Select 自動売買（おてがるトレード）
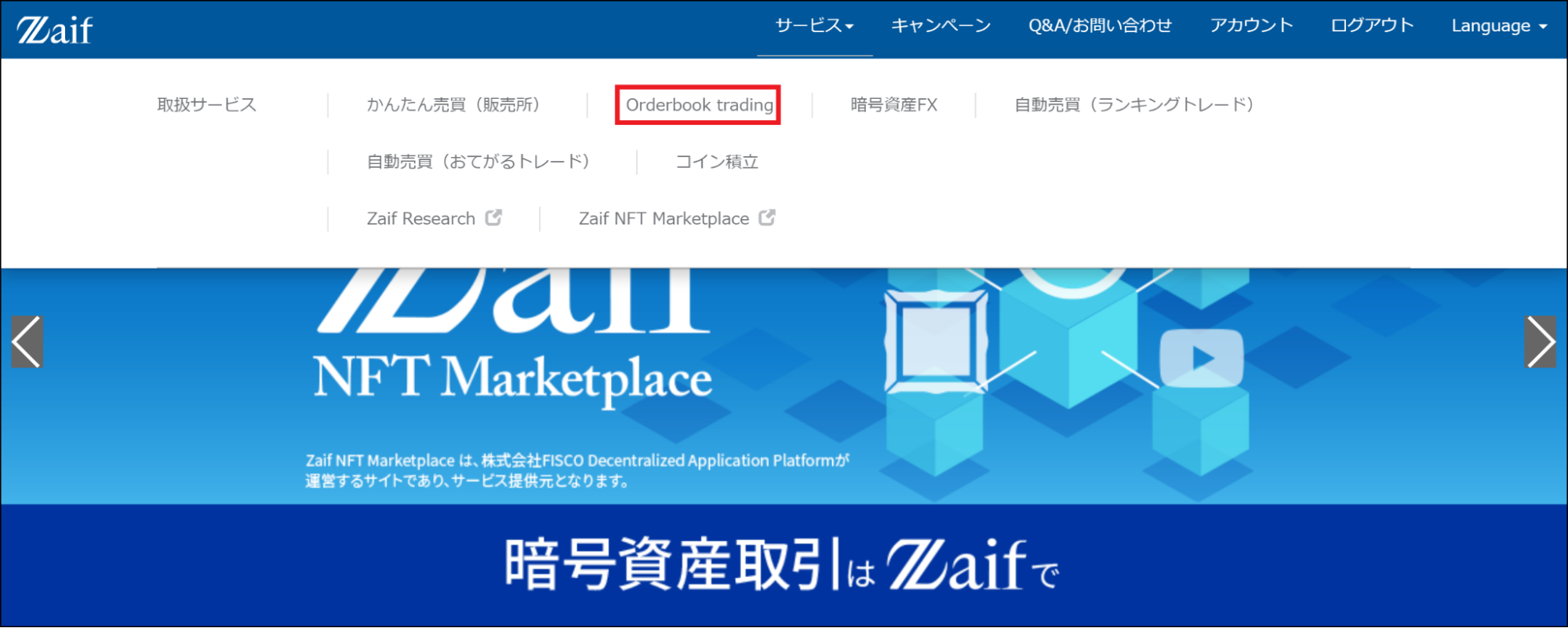The image size is (1568, 628). pos(478,162)
